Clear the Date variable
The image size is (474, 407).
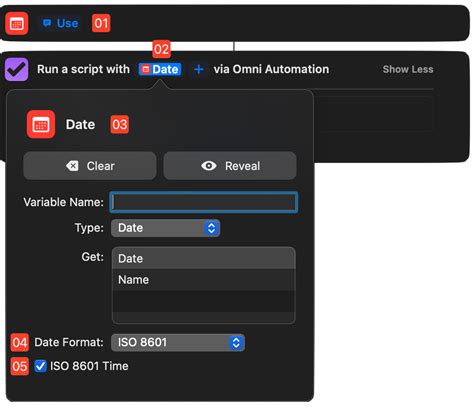tap(90, 166)
